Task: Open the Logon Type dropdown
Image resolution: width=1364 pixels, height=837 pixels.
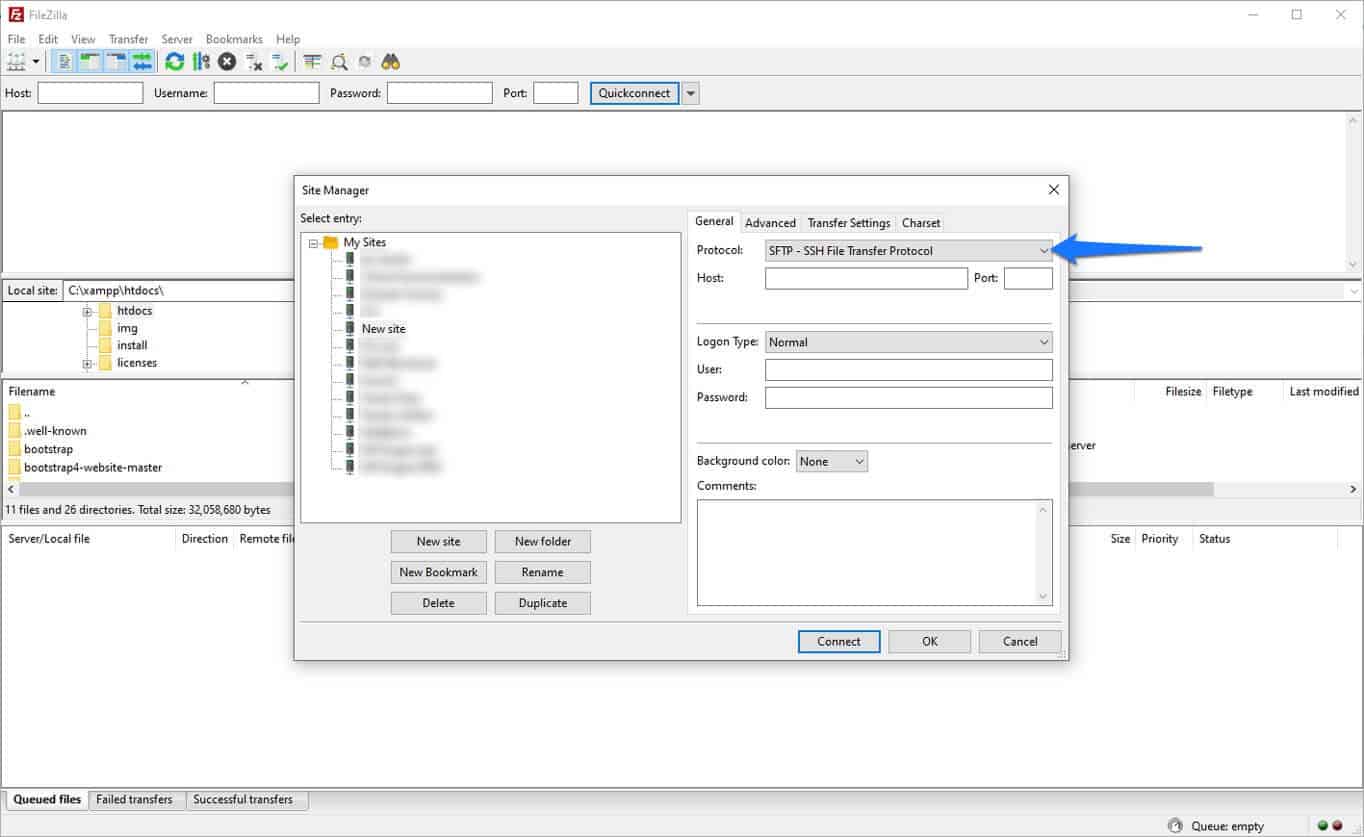Action: 908,342
